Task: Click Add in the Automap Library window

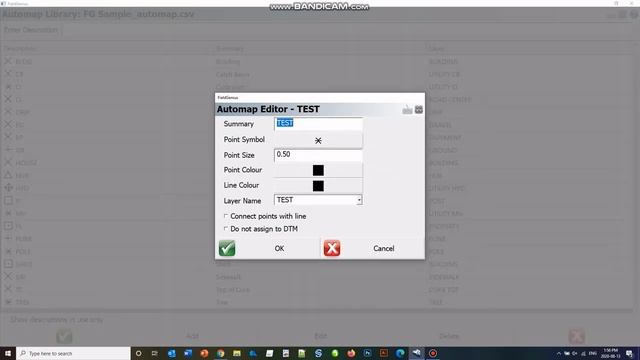Action: [192, 336]
